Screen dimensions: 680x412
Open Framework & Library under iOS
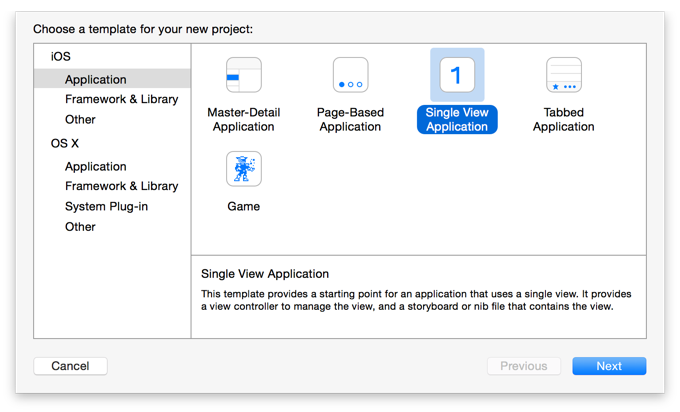121,99
